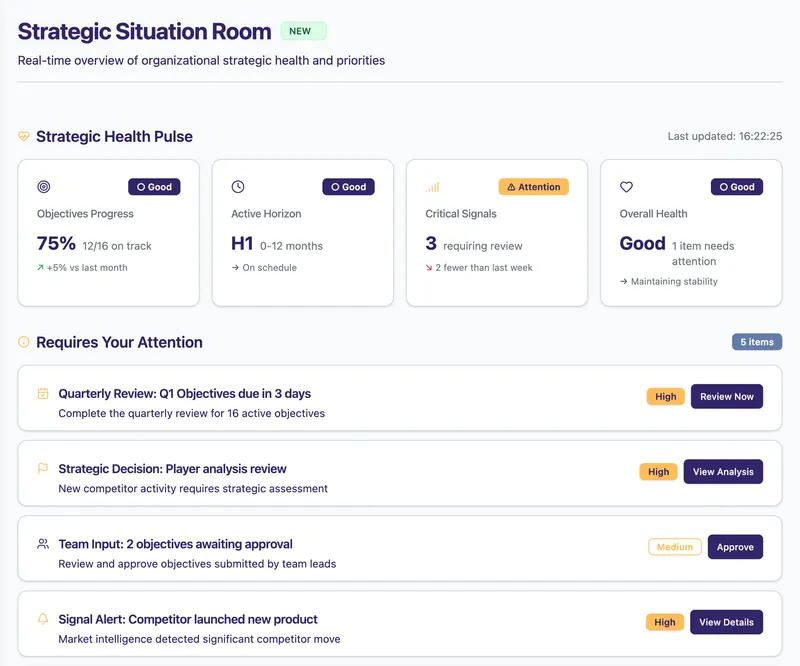Click the clock icon in Active Horizon card
800x666 pixels.
coord(238,187)
